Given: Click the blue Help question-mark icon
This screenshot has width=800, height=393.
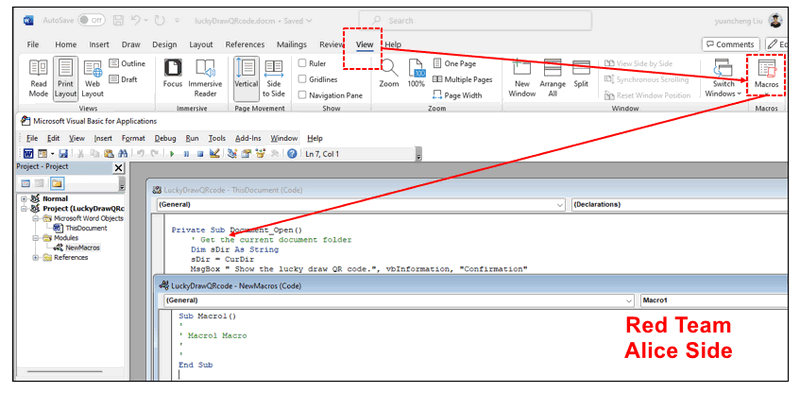Looking at the screenshot, I should tap(292, 154).
